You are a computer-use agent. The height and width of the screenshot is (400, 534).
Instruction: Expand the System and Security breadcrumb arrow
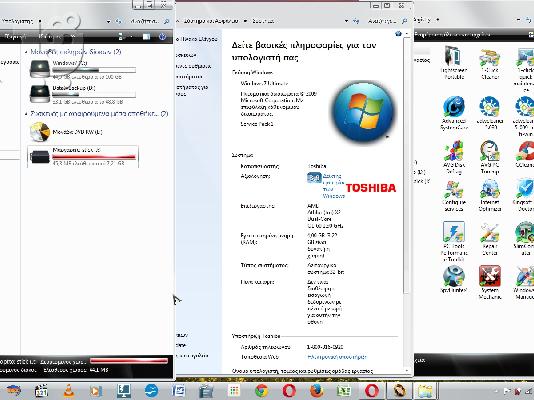click(245, 21)
